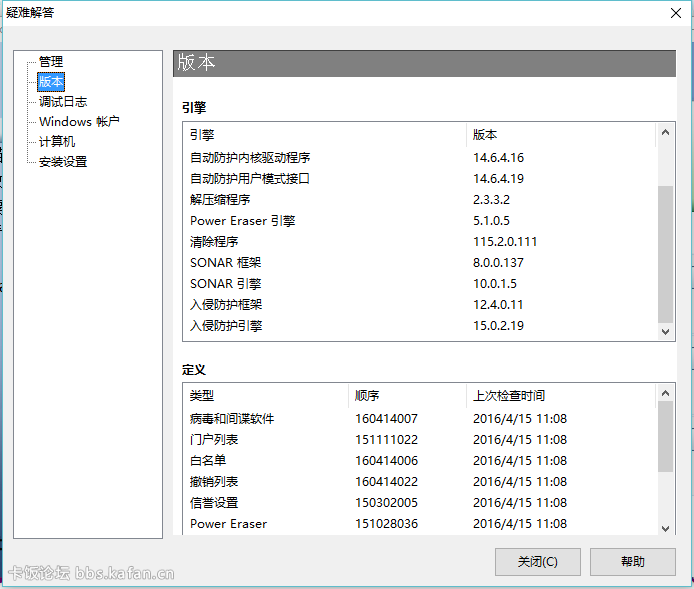Image resolution: width=694 pixels, height=589 pixels.
Task: Open Windows 帐户 tree item
Action: pos(79,122)
